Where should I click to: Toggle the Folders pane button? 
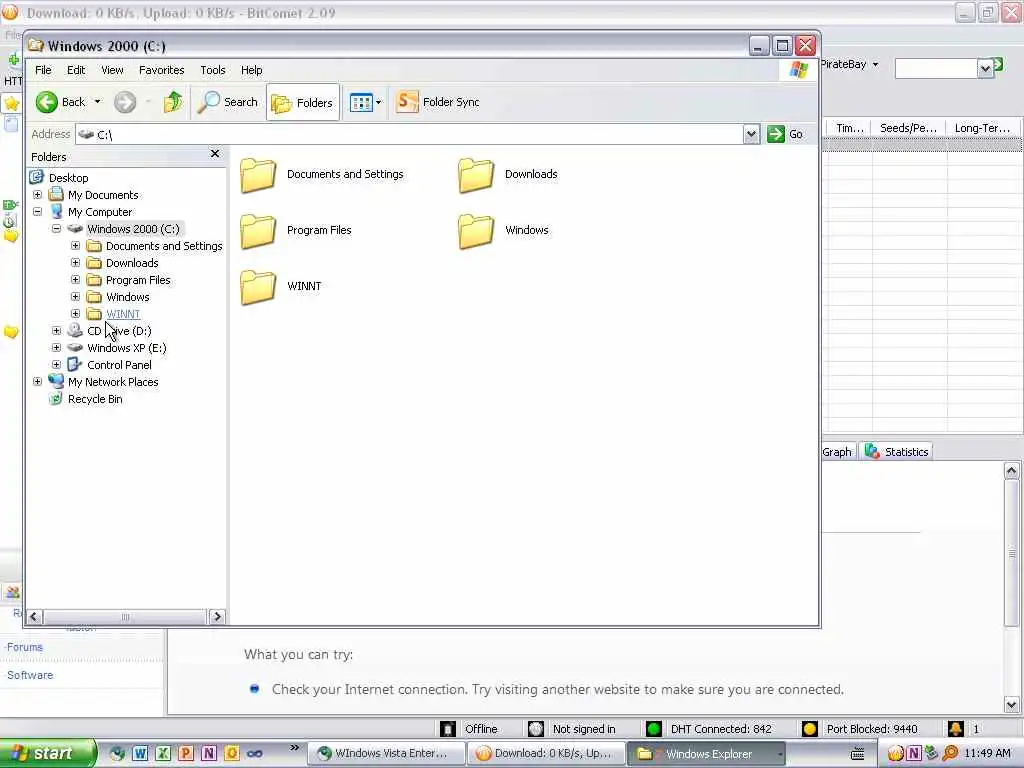pyautogui.click(x=303, y=103)
